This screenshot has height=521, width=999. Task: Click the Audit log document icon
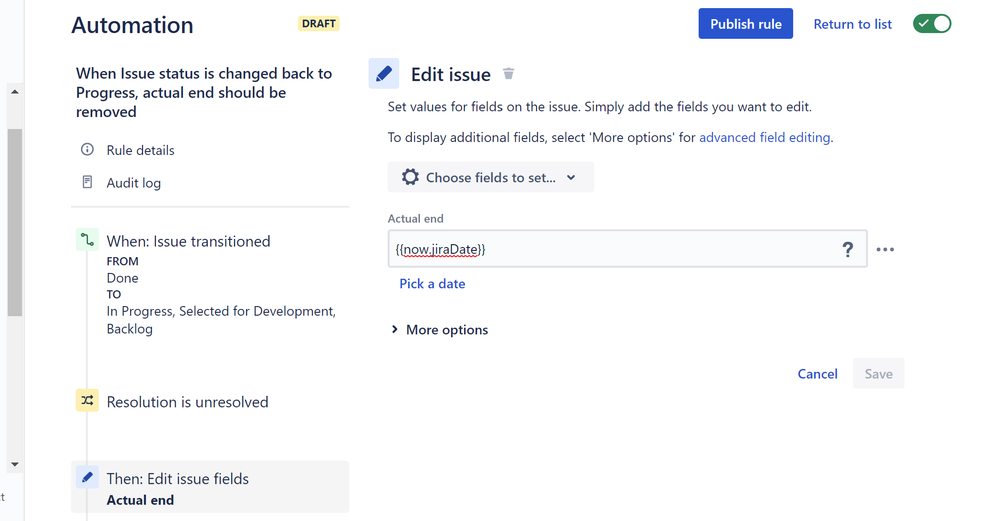coord(87,183)
